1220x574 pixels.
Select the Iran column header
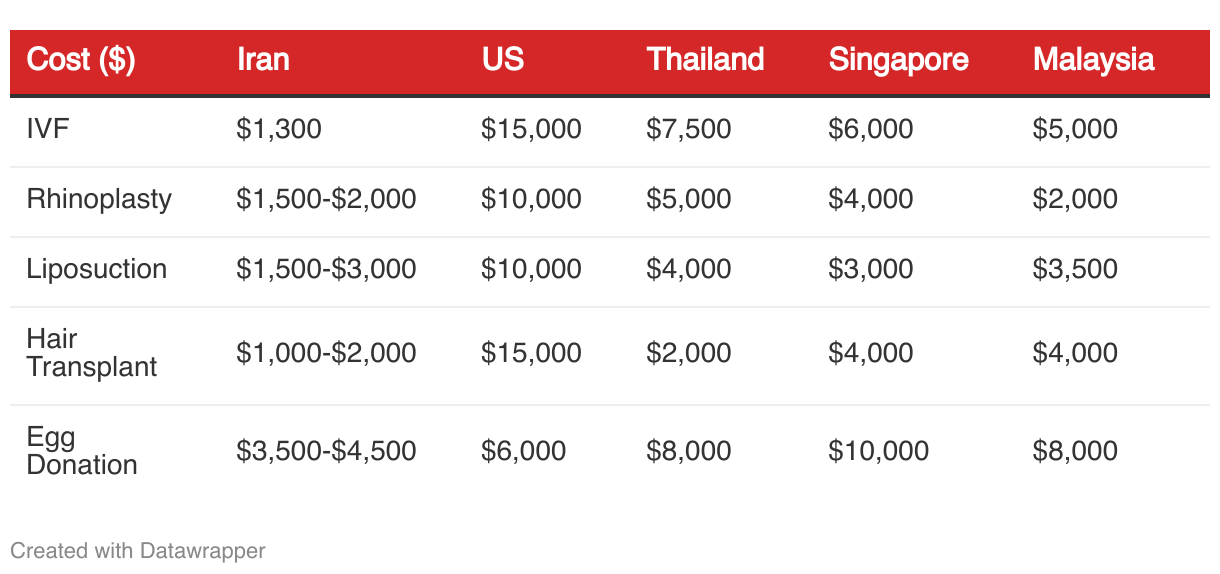263,60
